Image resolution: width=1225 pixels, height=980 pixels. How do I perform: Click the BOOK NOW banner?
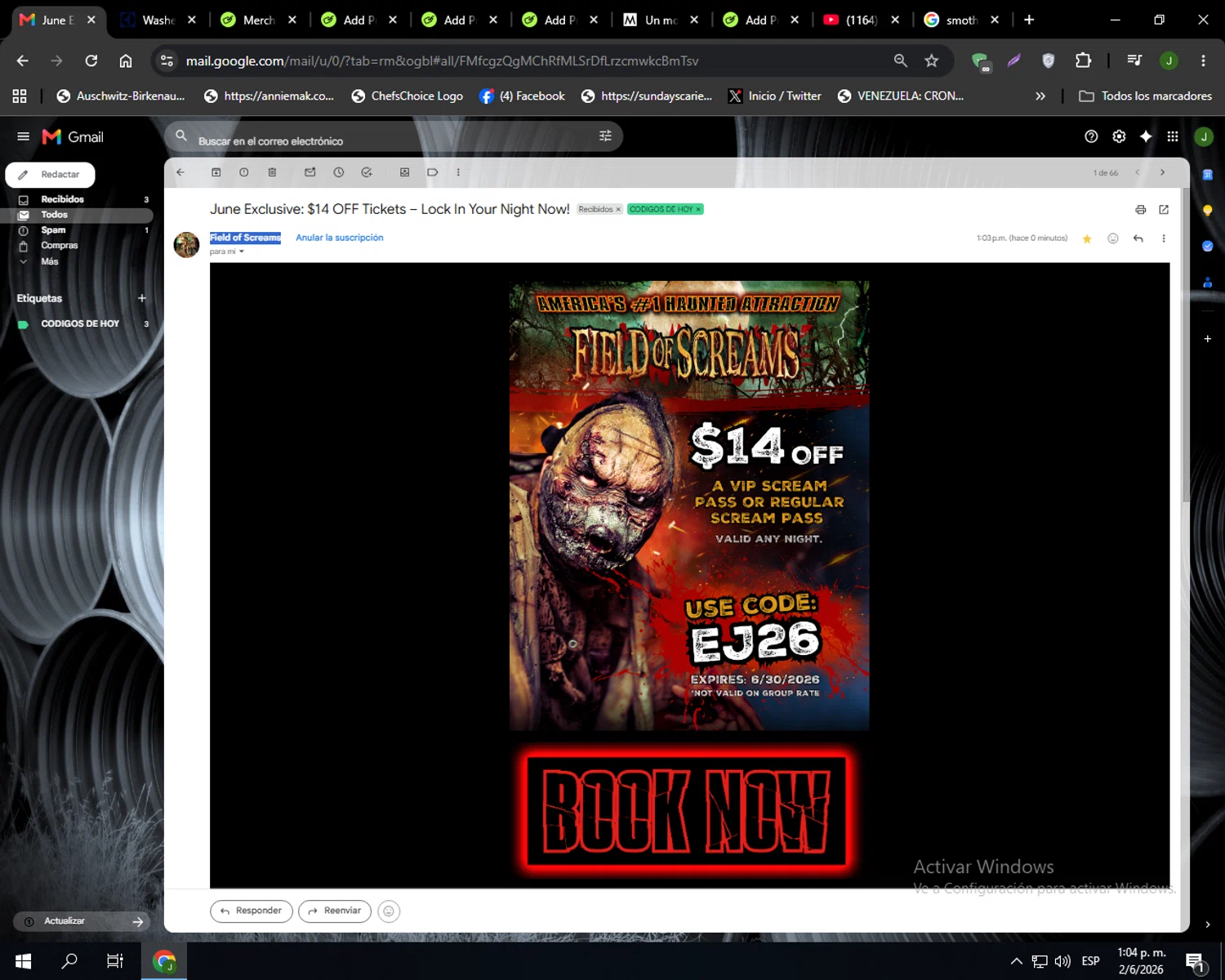688,810
